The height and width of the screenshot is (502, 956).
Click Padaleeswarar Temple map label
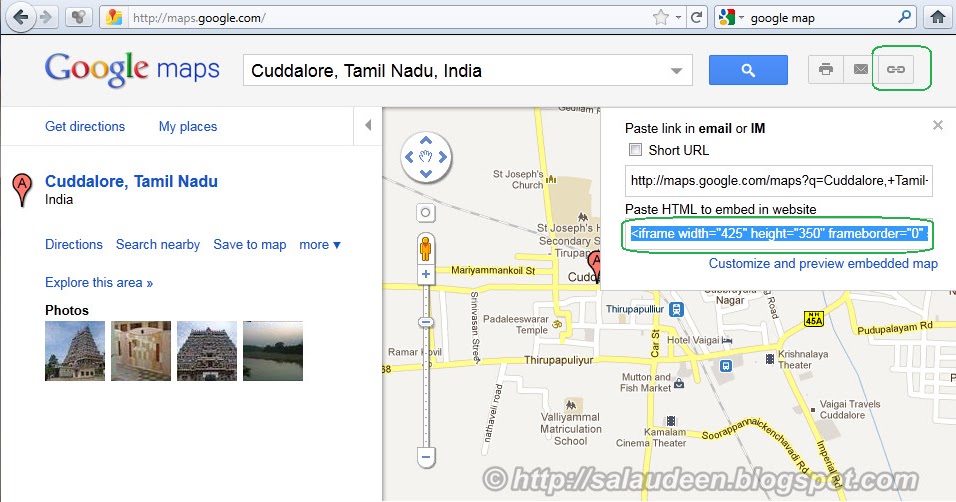coord(516,324)
